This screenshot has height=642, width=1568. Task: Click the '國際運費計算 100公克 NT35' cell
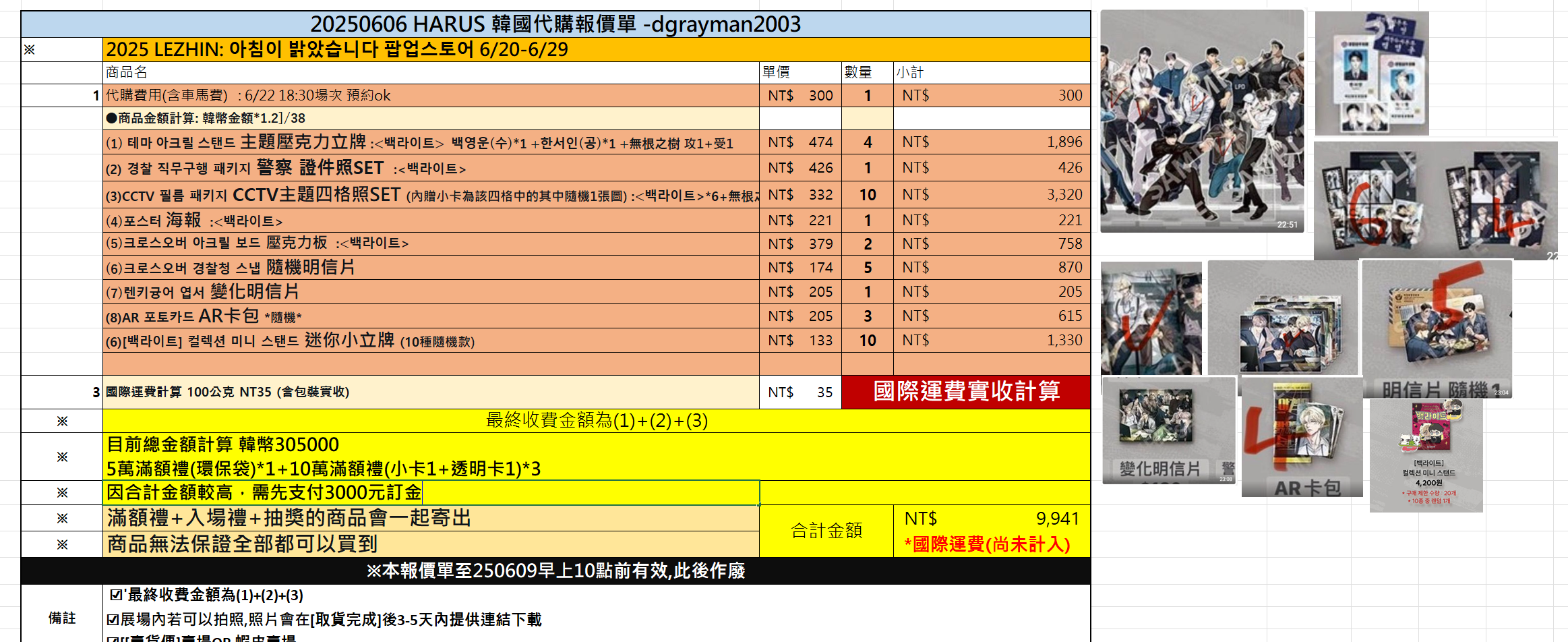(x=431, y=392)
